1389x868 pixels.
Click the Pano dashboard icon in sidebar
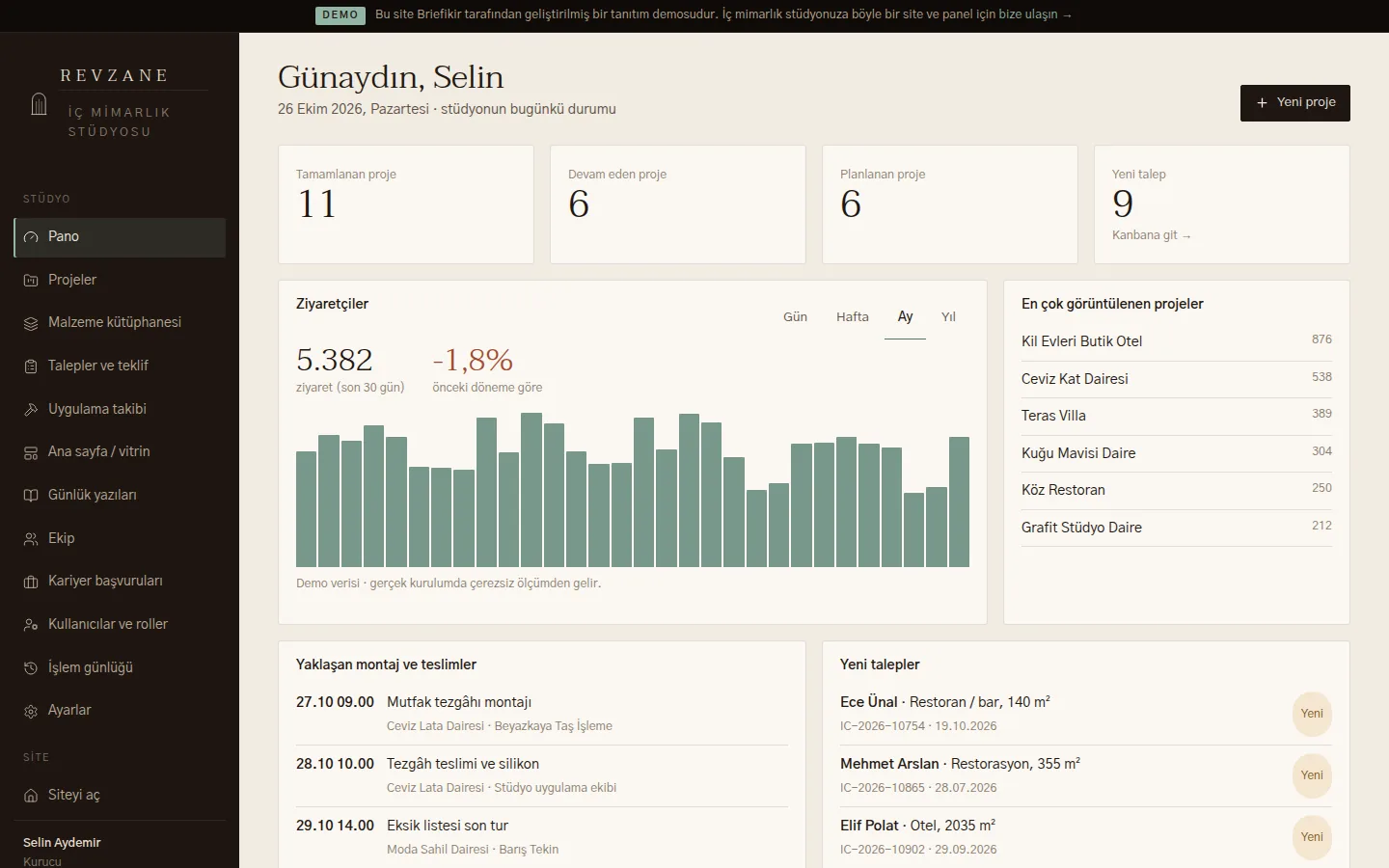pos(31,237)
